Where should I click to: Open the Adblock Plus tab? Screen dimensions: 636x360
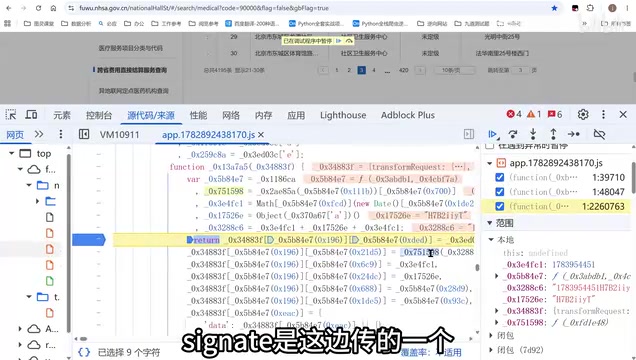pyautogui.click(x=408, y=115)
